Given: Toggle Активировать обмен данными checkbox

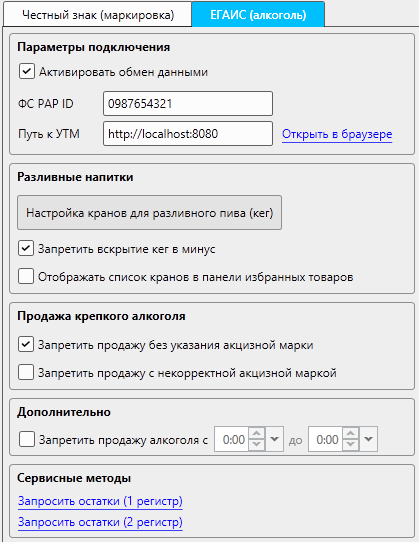Looking at the screenshot, I should pyautogui.click(x=27, y=72).
